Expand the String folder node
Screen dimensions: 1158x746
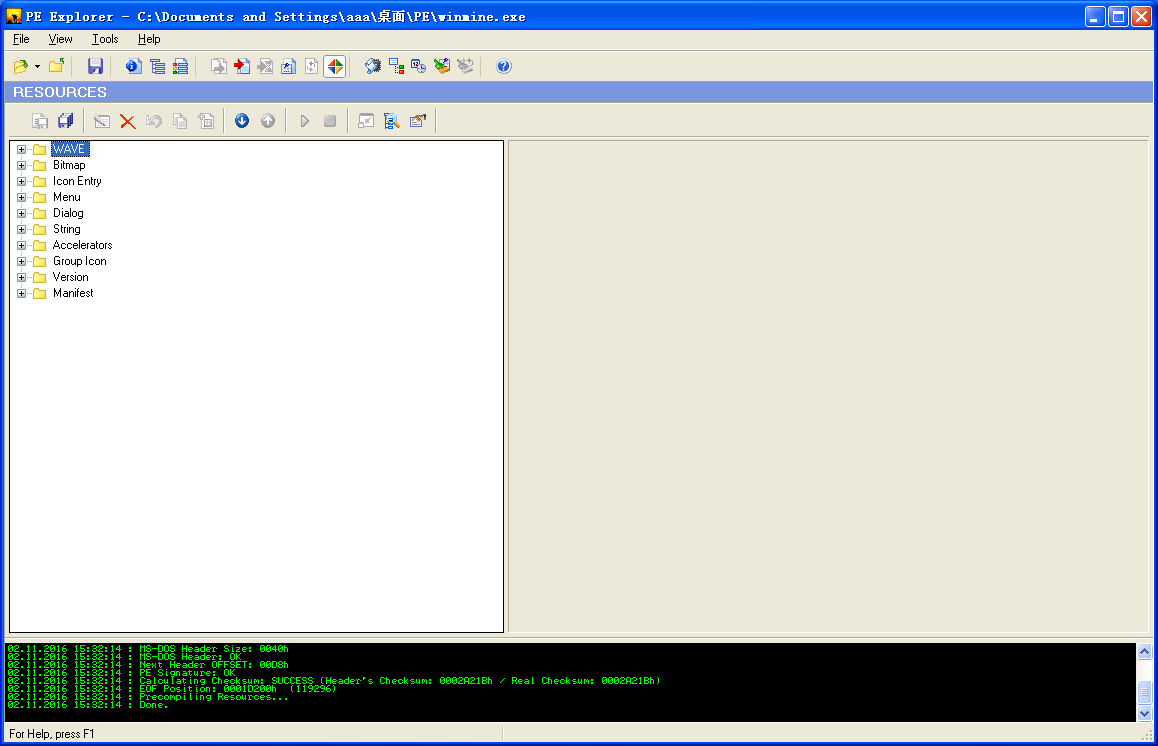[x=21, y=230]
